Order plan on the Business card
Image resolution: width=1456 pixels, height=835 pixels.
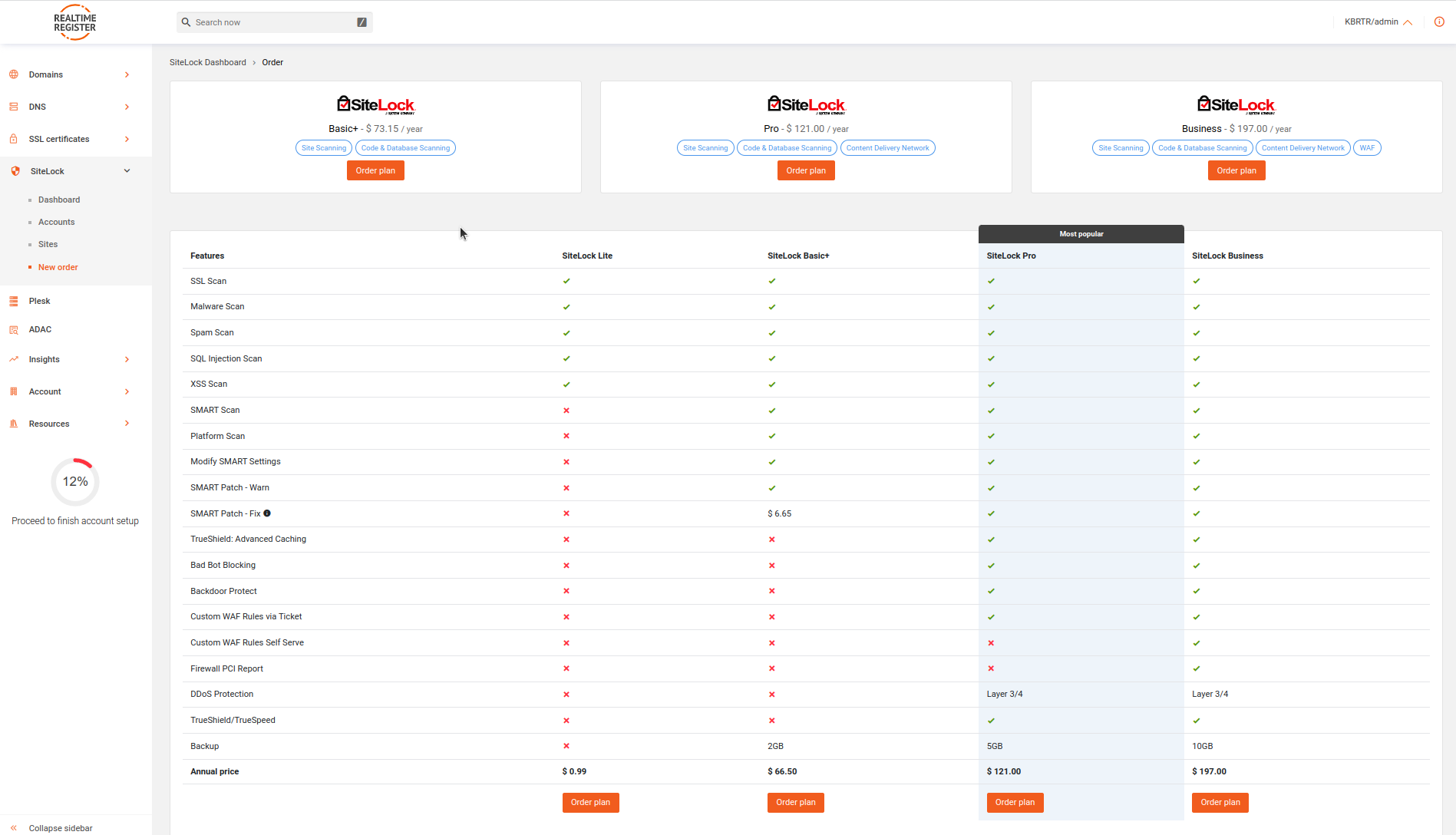pos(1236,170)
